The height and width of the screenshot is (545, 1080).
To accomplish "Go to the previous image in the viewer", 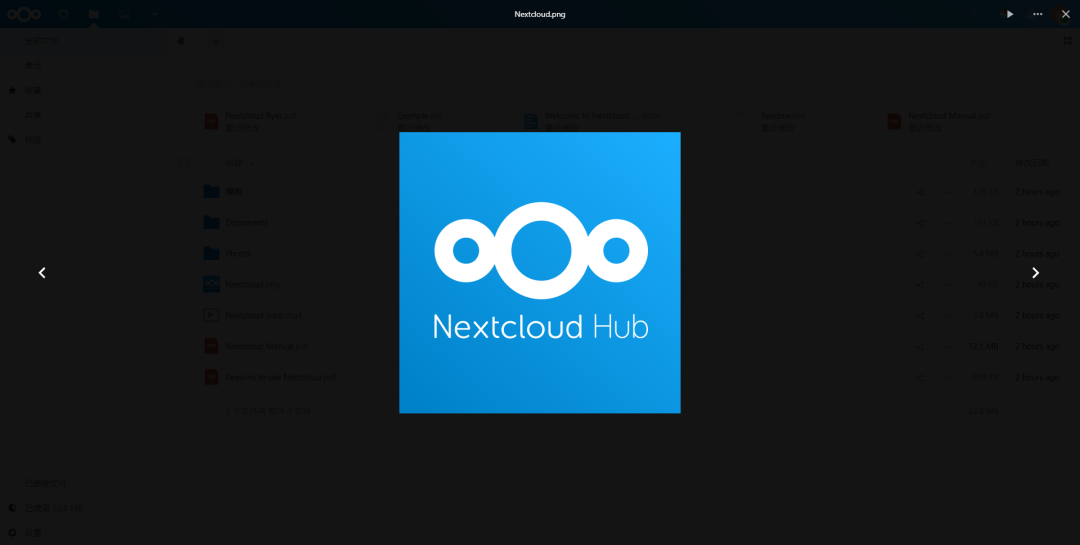I will [x=42, y=273].
